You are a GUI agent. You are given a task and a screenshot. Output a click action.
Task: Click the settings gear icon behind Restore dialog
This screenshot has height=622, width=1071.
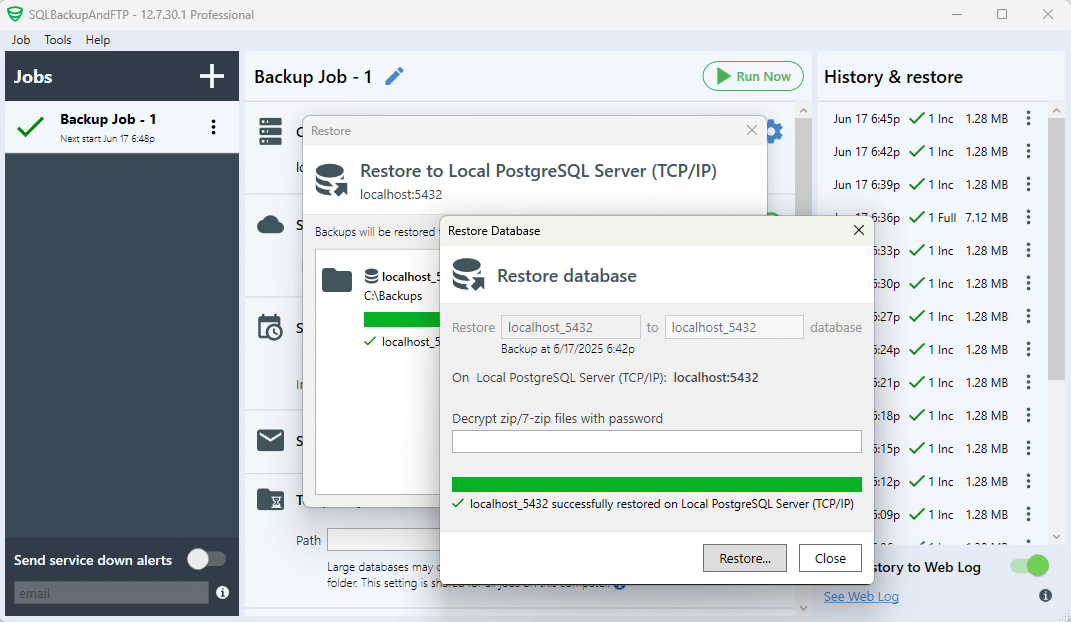[x=775, y=131]
